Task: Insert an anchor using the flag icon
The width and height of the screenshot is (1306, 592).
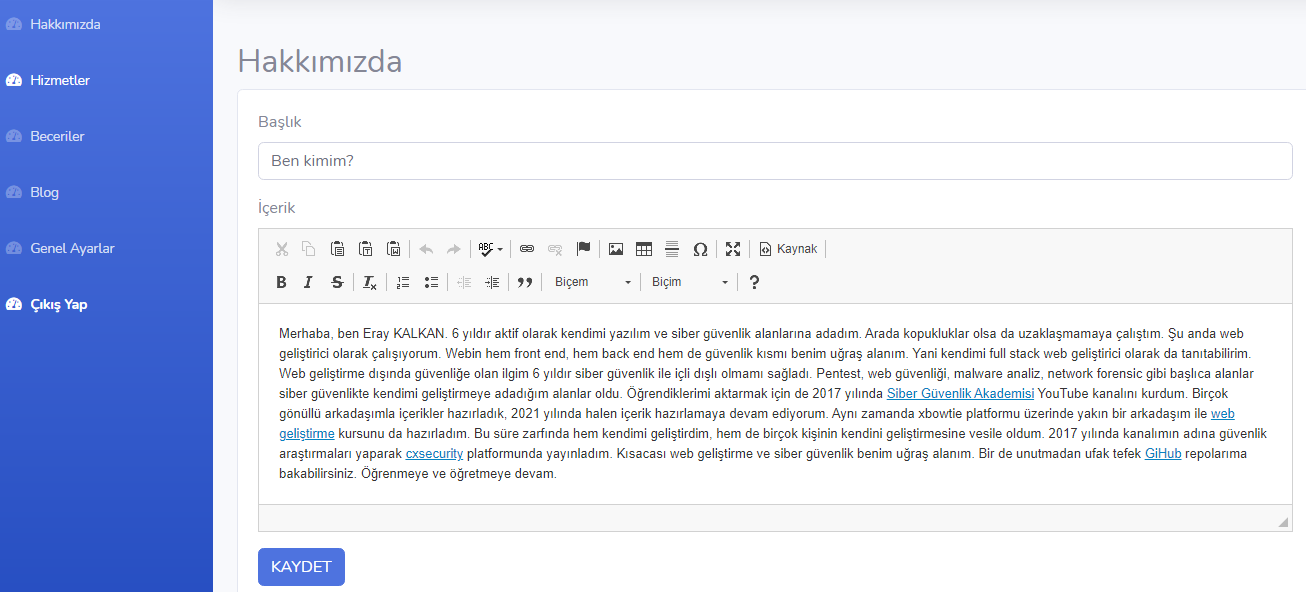Action: [583, 248]
